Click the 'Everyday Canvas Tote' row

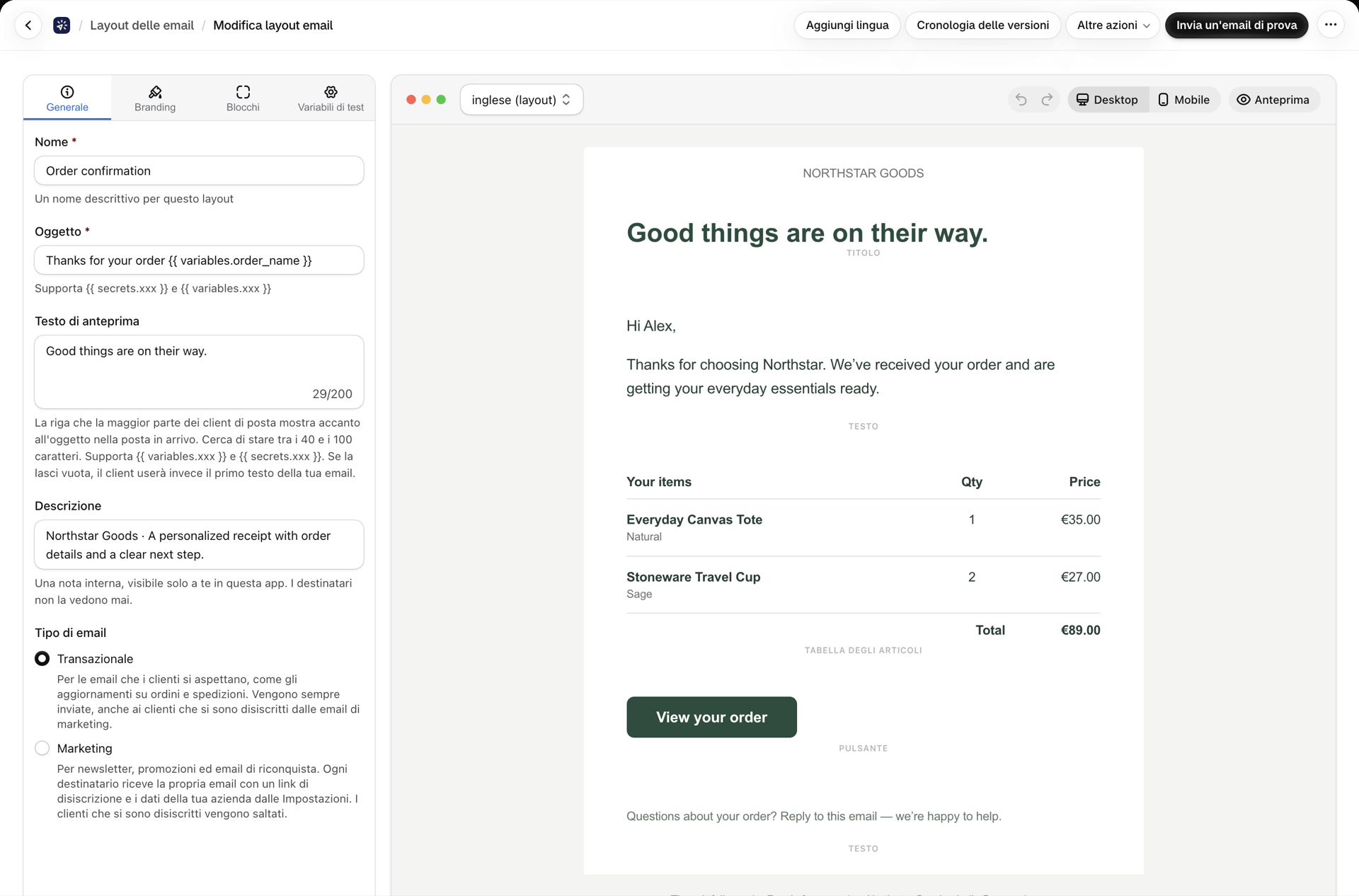point(863,528)
